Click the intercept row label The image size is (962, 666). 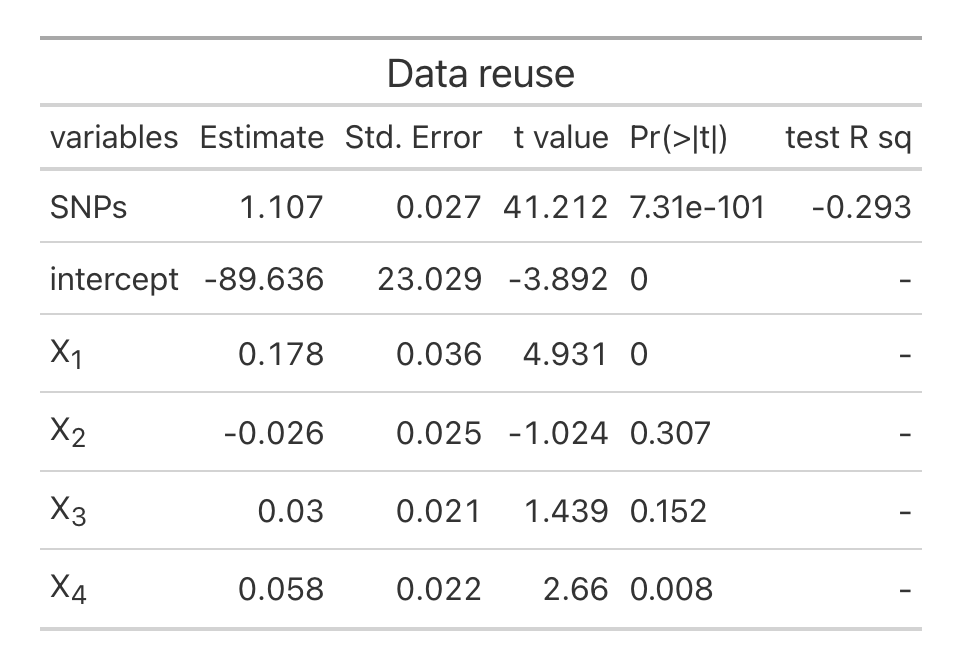[113, 279]
